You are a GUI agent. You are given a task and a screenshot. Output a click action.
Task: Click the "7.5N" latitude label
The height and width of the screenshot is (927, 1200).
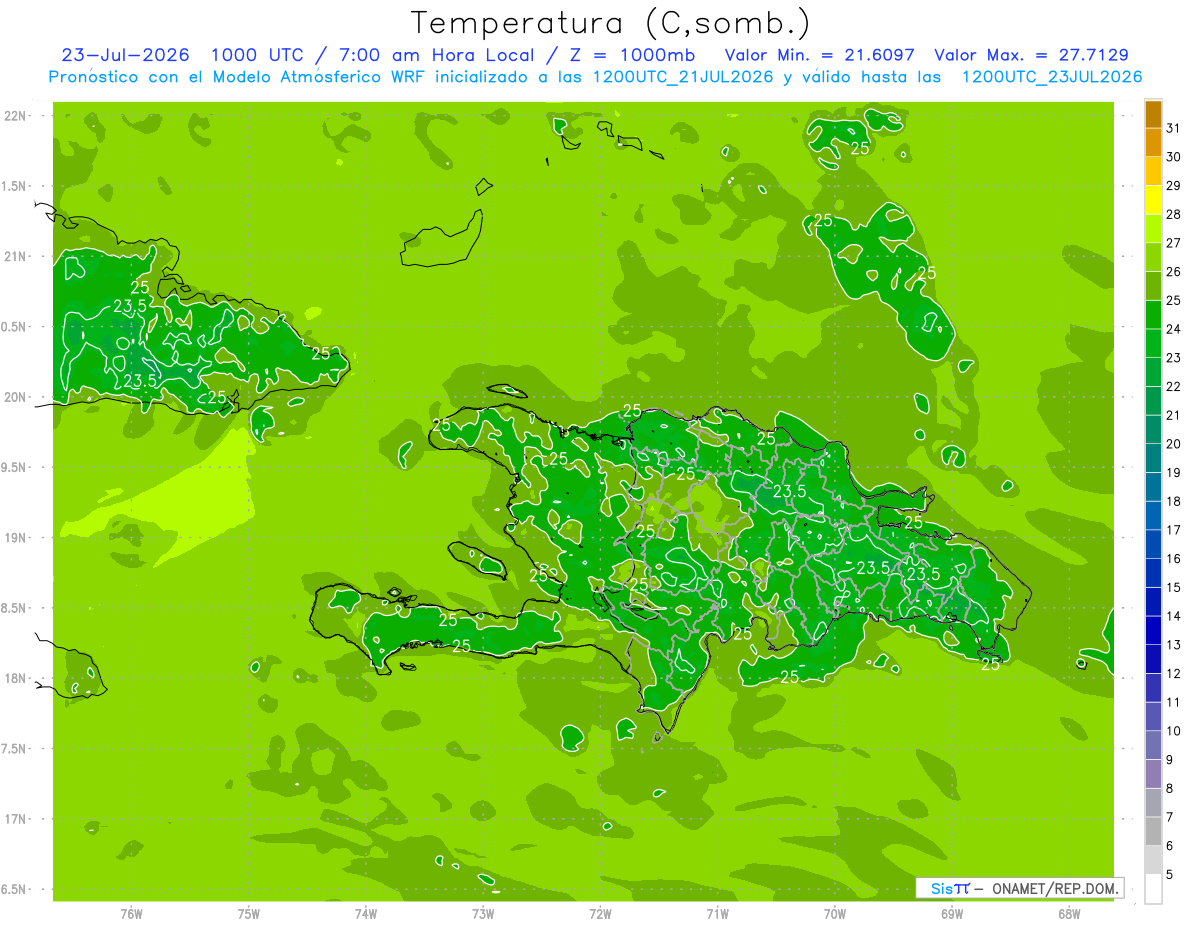14,749
